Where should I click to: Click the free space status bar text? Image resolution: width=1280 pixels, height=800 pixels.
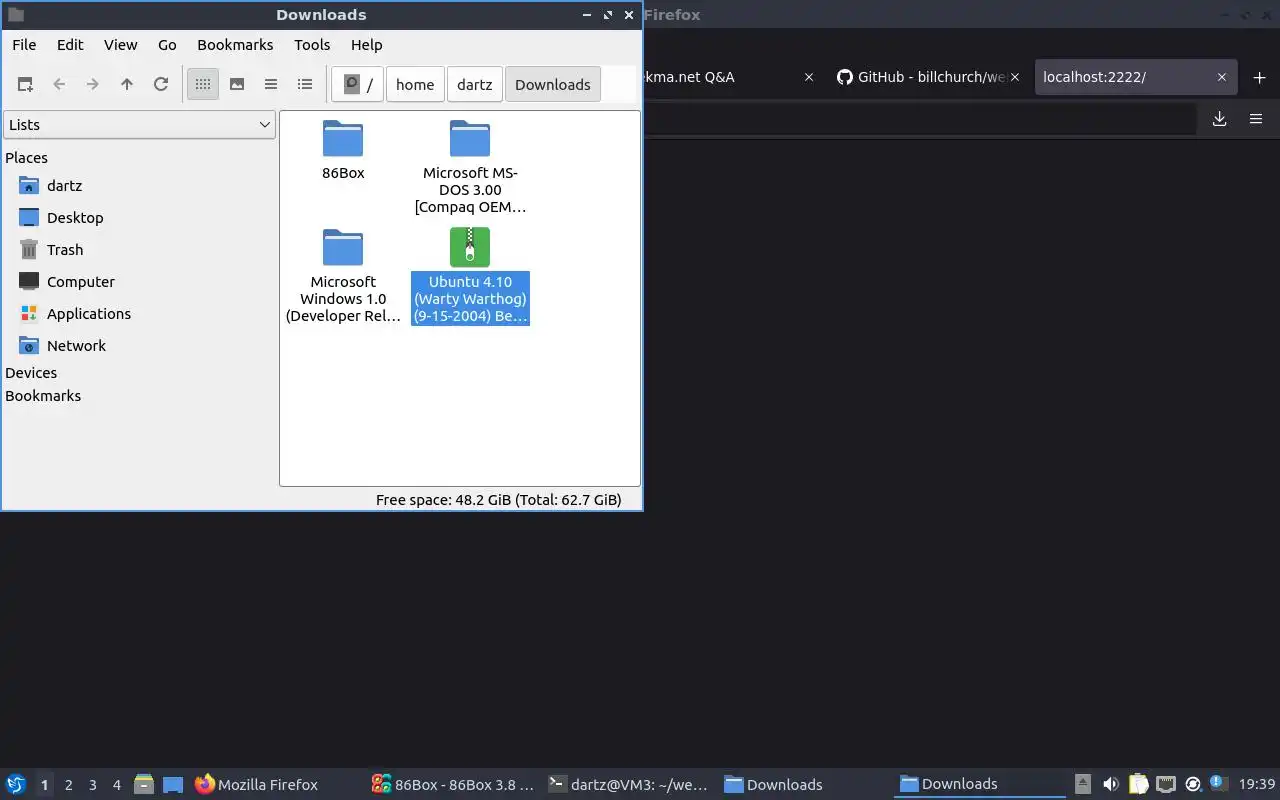pyautogui.click(x=498, y=500)
